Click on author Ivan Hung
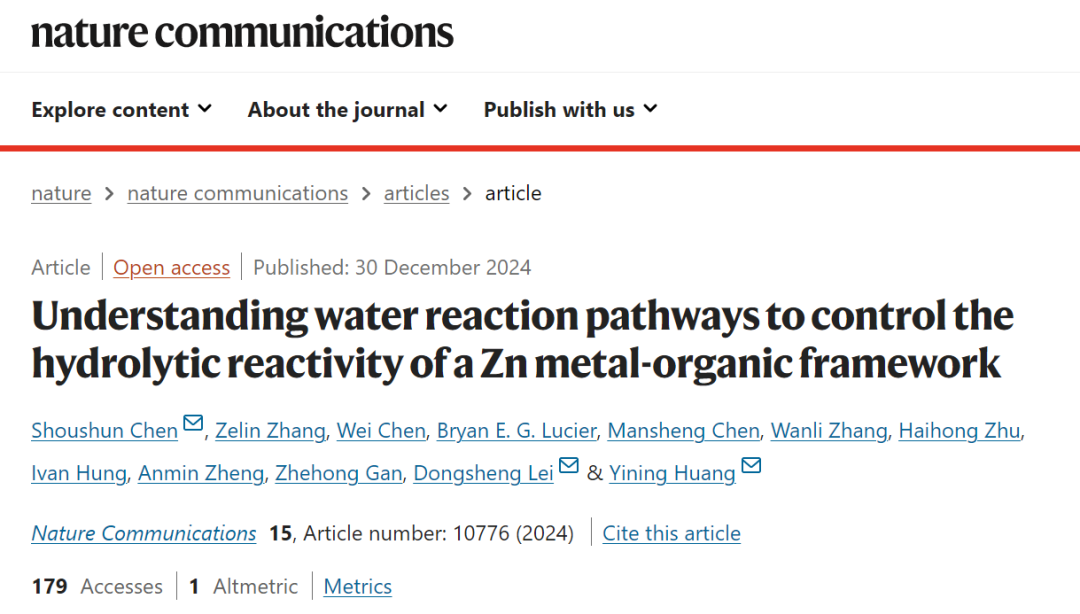 [79, 473]
